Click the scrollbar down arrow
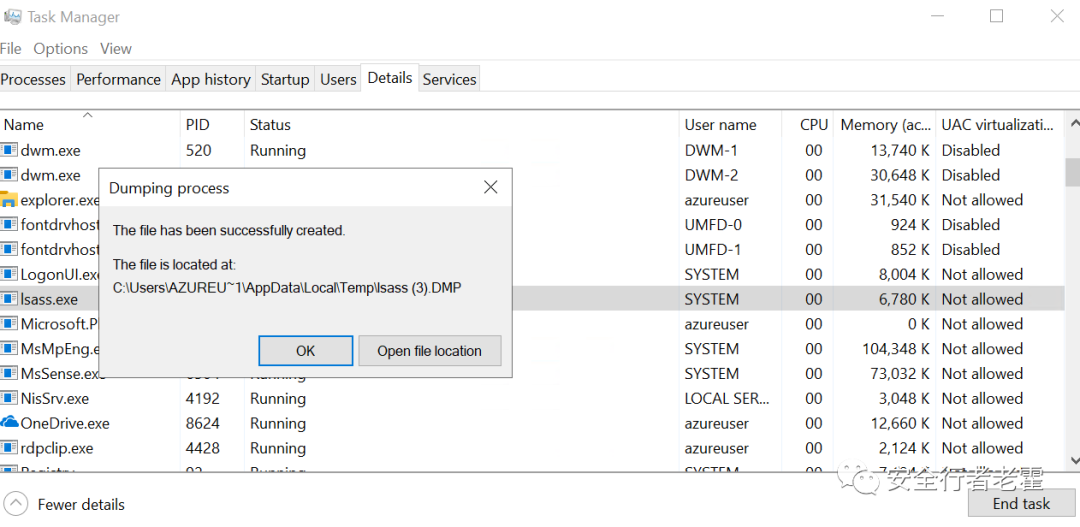This screenshot has width=1080, height=527. (x=1072, y=459)
